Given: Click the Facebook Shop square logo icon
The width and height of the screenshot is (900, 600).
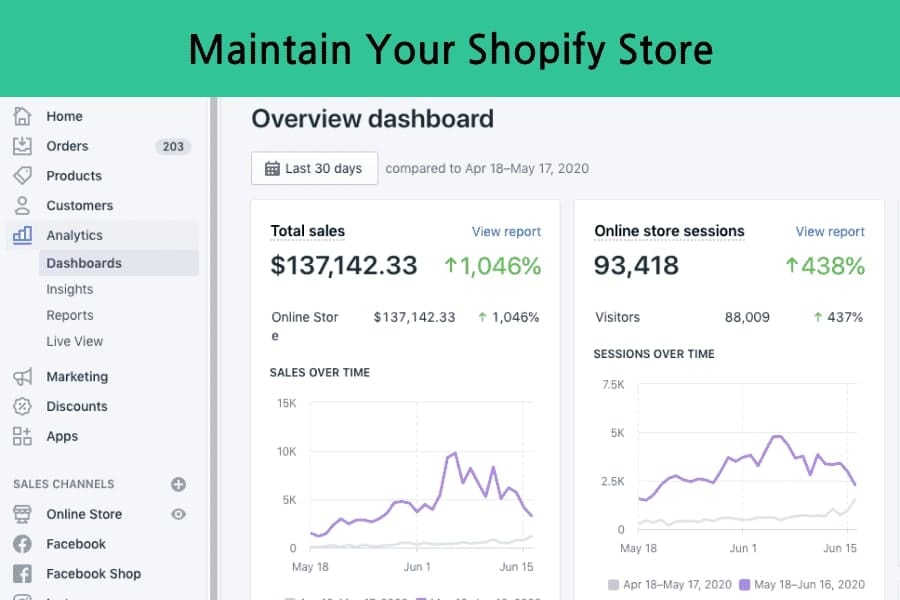Looking at the screenshot, I should coord(22,574).
